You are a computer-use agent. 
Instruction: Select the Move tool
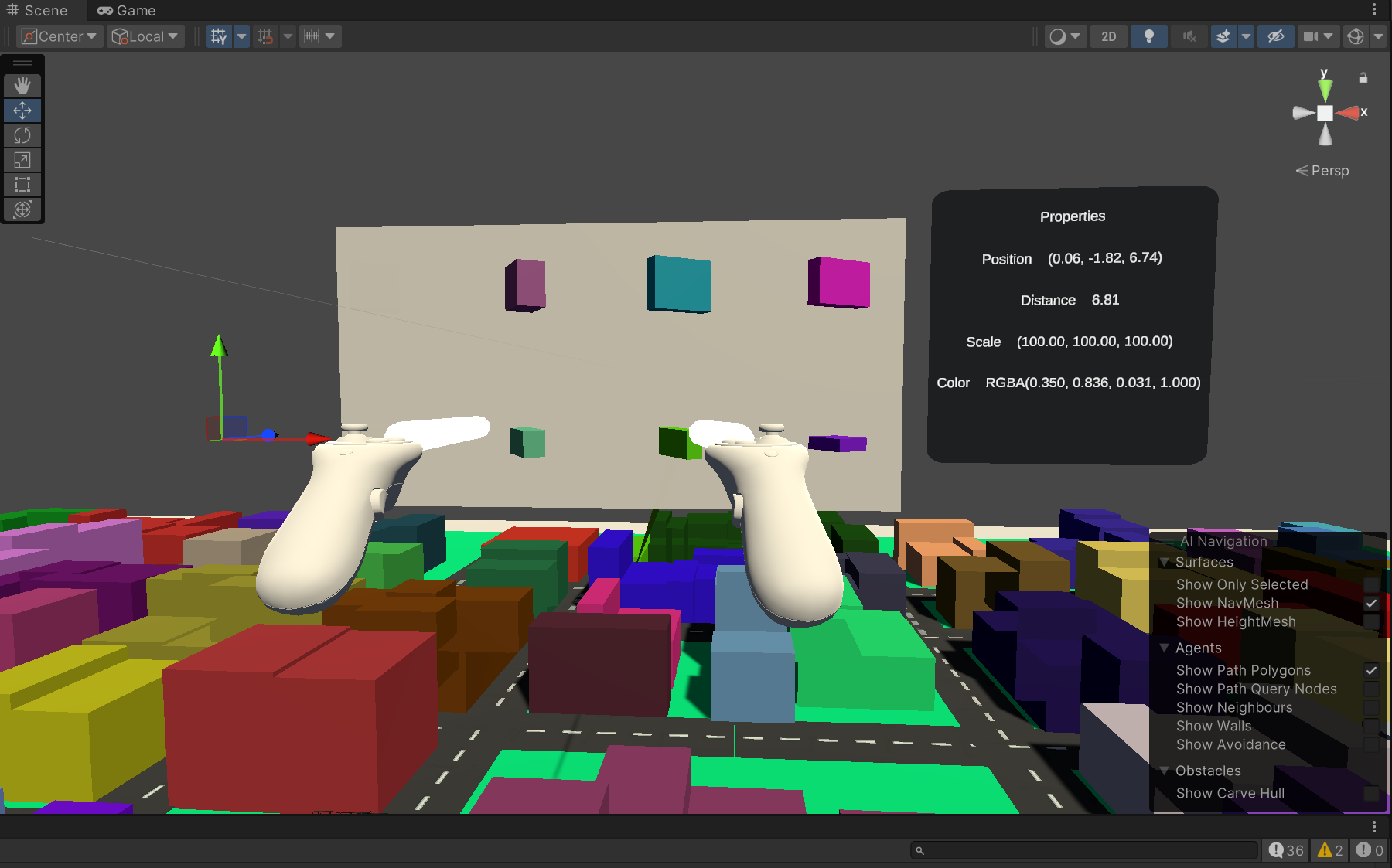(22, 111)
